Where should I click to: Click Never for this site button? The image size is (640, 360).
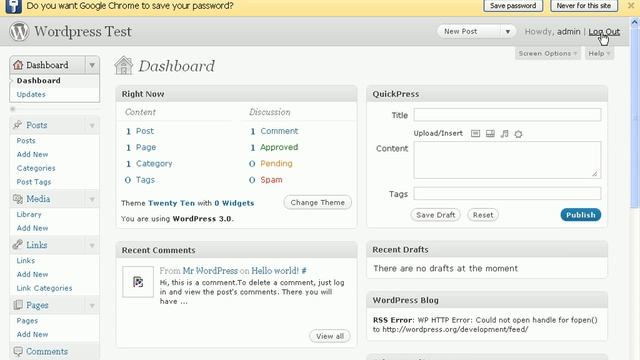point(584,6)
